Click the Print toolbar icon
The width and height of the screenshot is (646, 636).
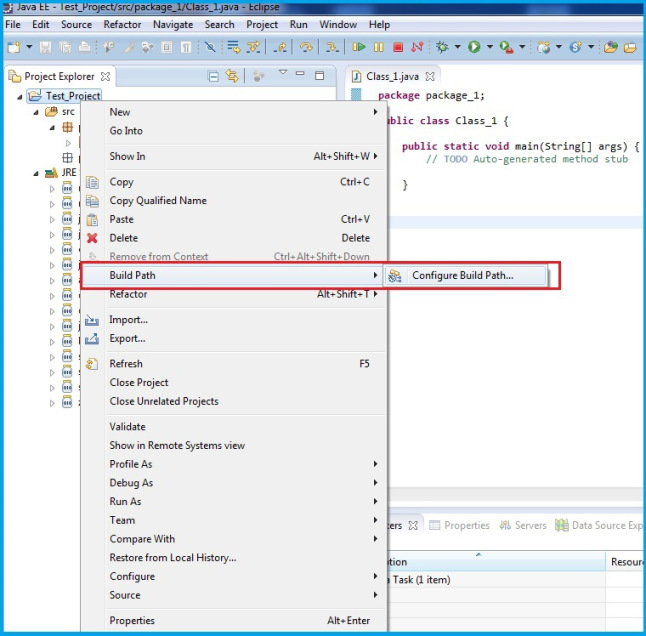click(x=84, y=47)
